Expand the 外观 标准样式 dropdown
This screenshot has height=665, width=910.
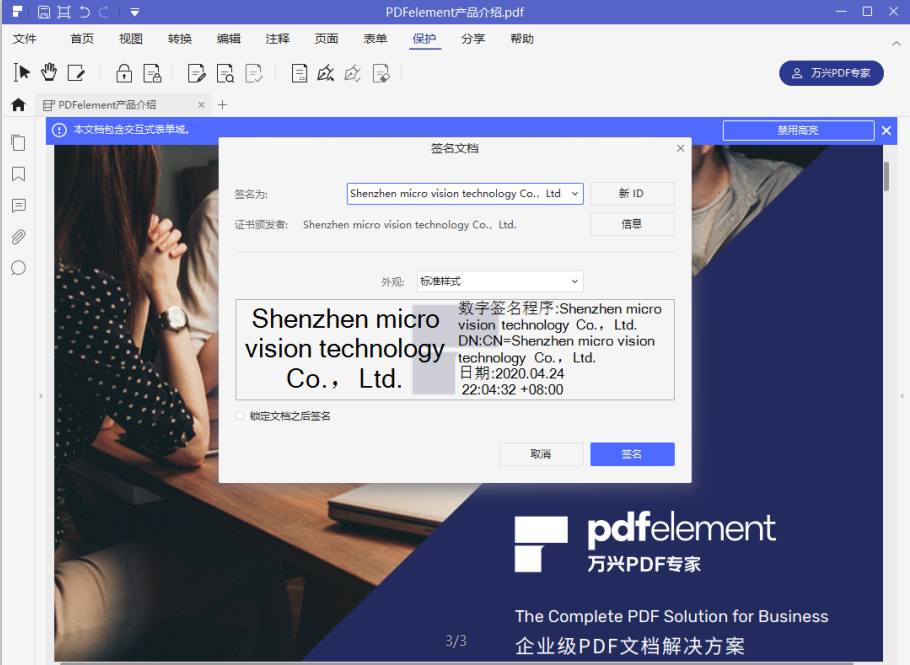click(574, 282)
